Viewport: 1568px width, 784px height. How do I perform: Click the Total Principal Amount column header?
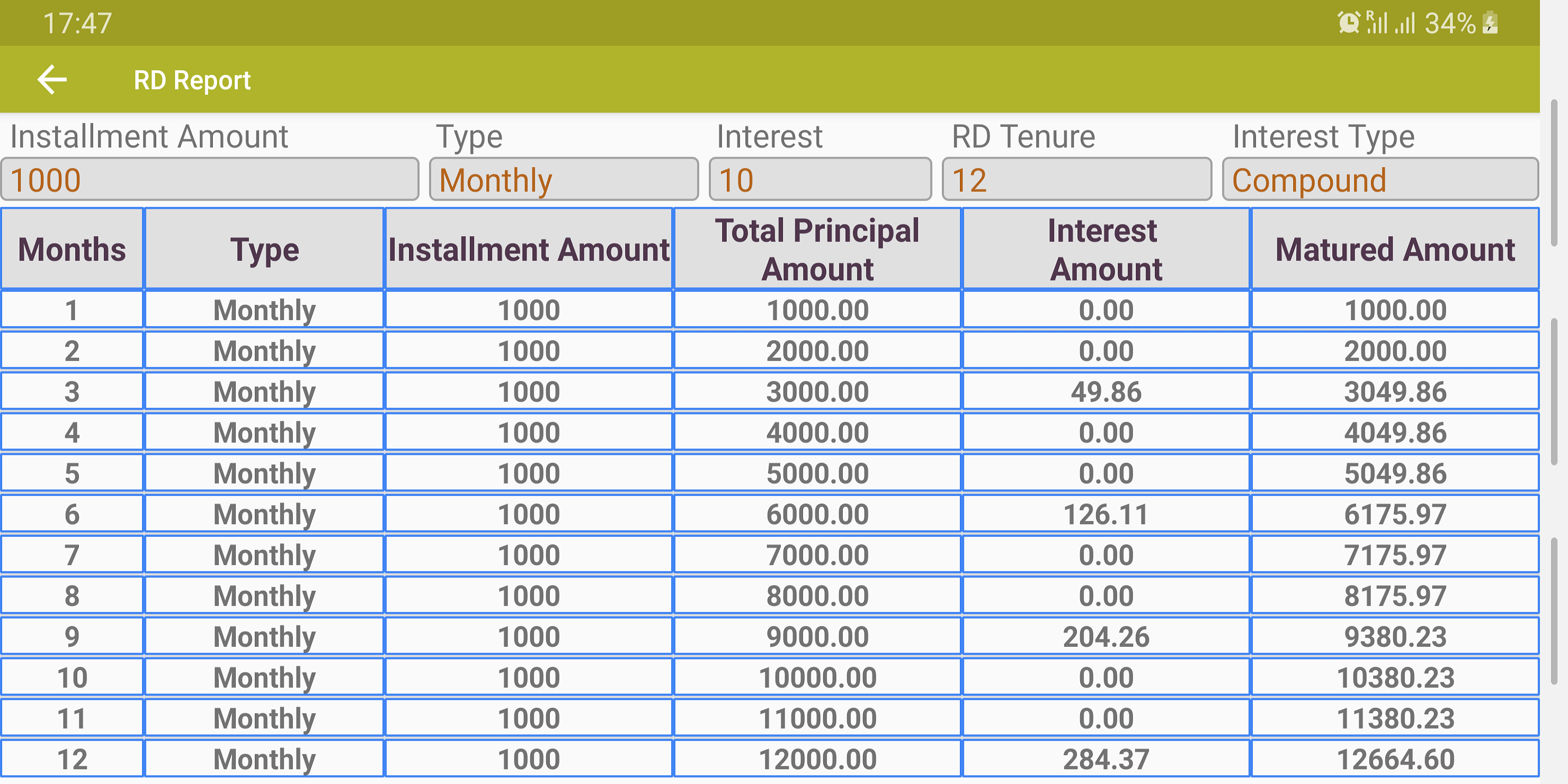(817, 249)
